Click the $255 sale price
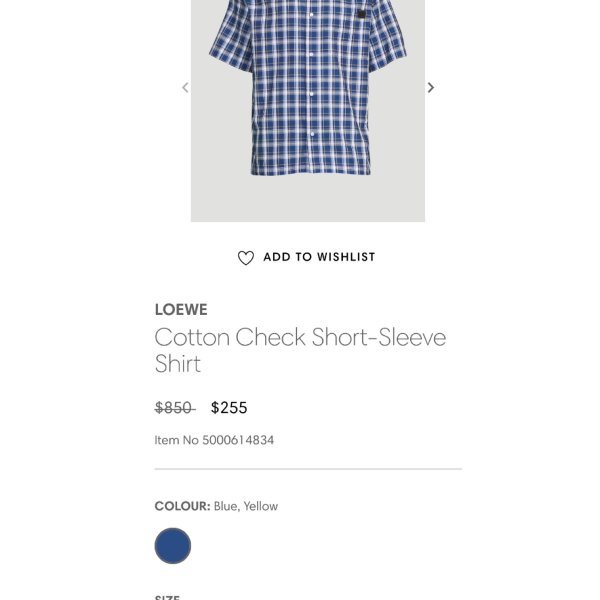 229,408
